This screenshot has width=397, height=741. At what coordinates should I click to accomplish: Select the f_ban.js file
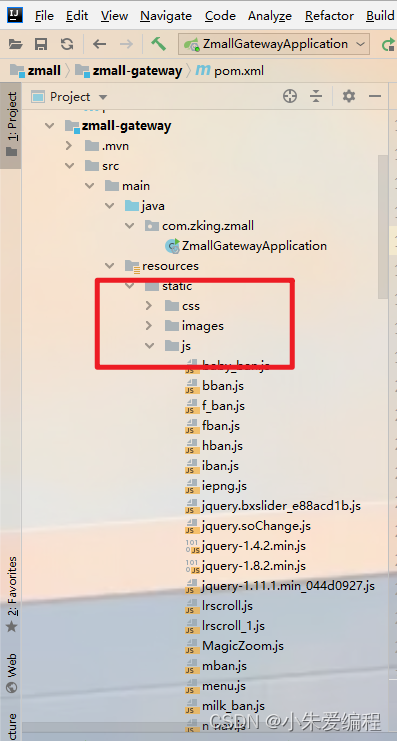[215, 405]
